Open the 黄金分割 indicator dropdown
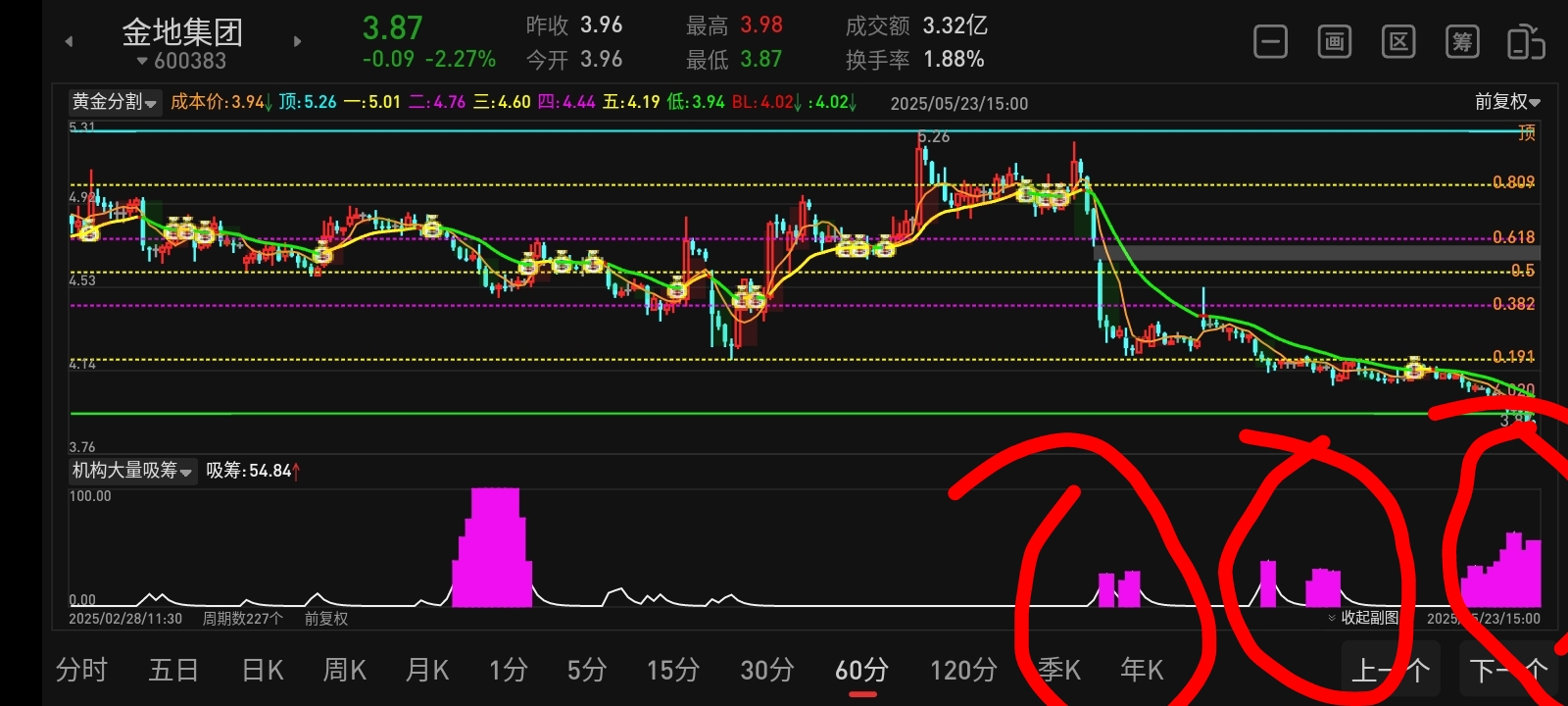Screen dimensions: 1568x706 [x=115, y=102]
